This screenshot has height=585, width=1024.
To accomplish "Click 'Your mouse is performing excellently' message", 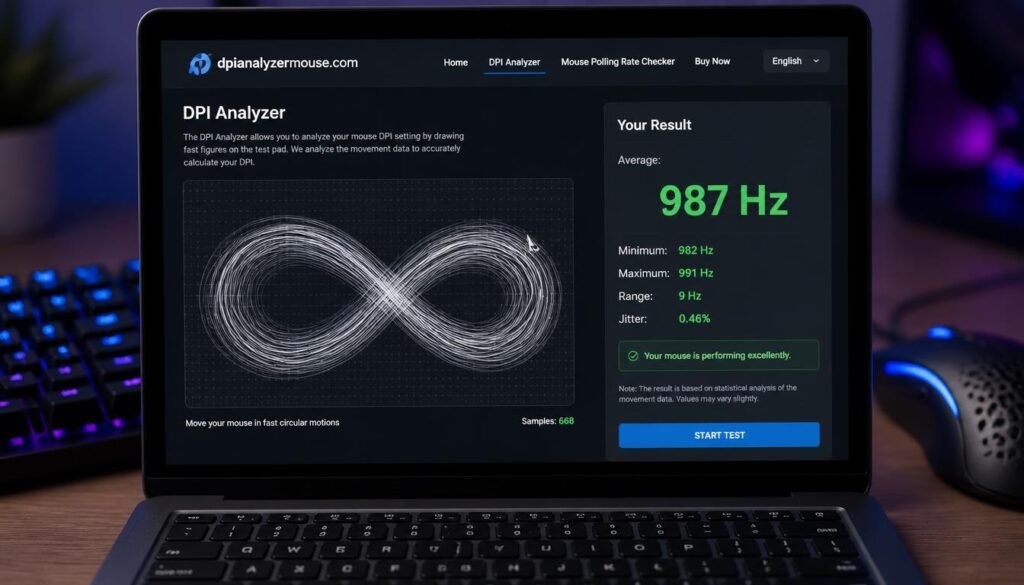I will point(717,356).
